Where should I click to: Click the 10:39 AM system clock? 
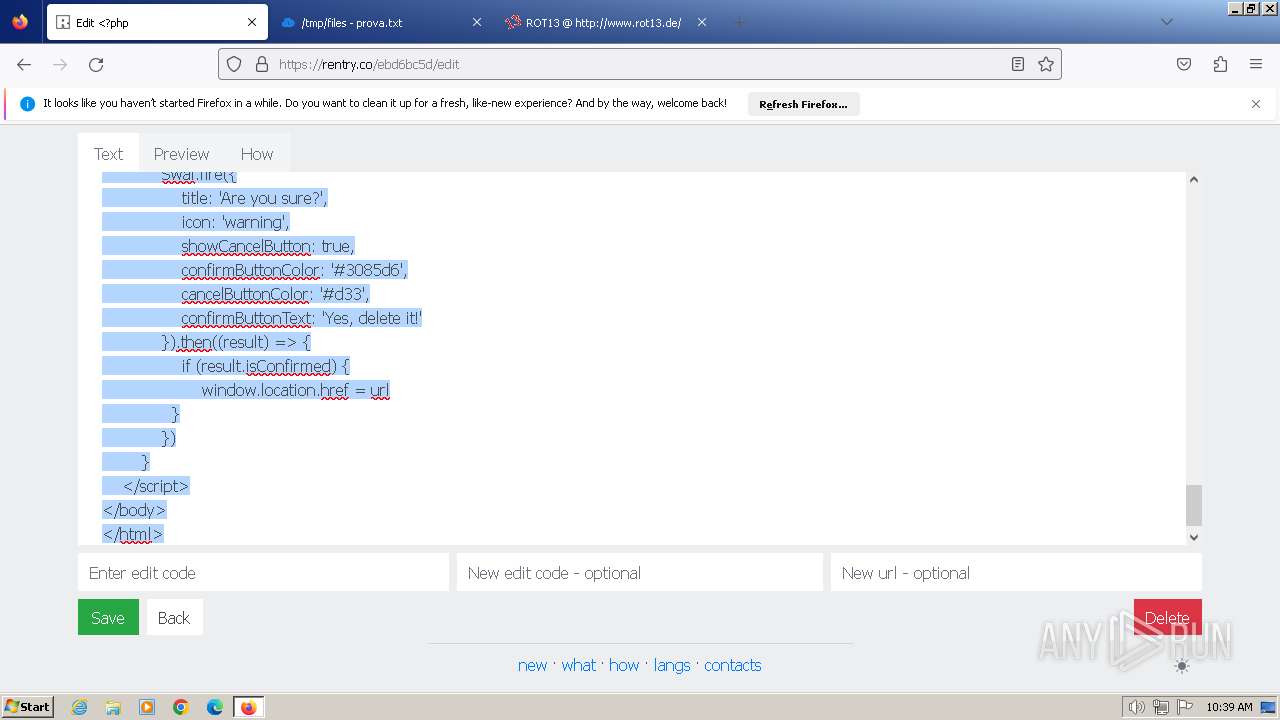point(1229,707)
